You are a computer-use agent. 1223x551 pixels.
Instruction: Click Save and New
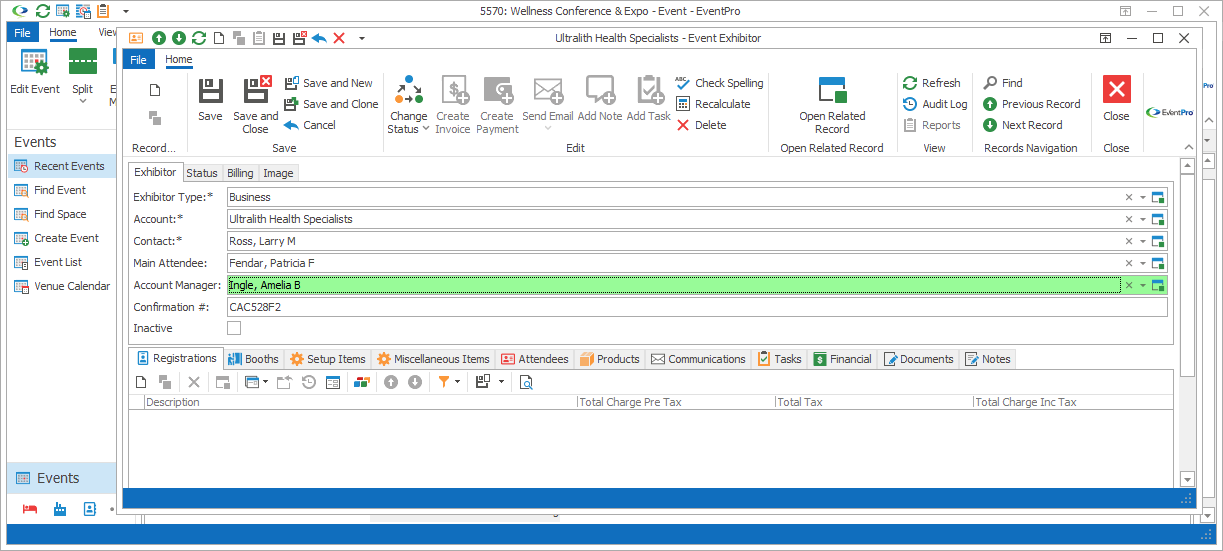[x=328, y=83]
